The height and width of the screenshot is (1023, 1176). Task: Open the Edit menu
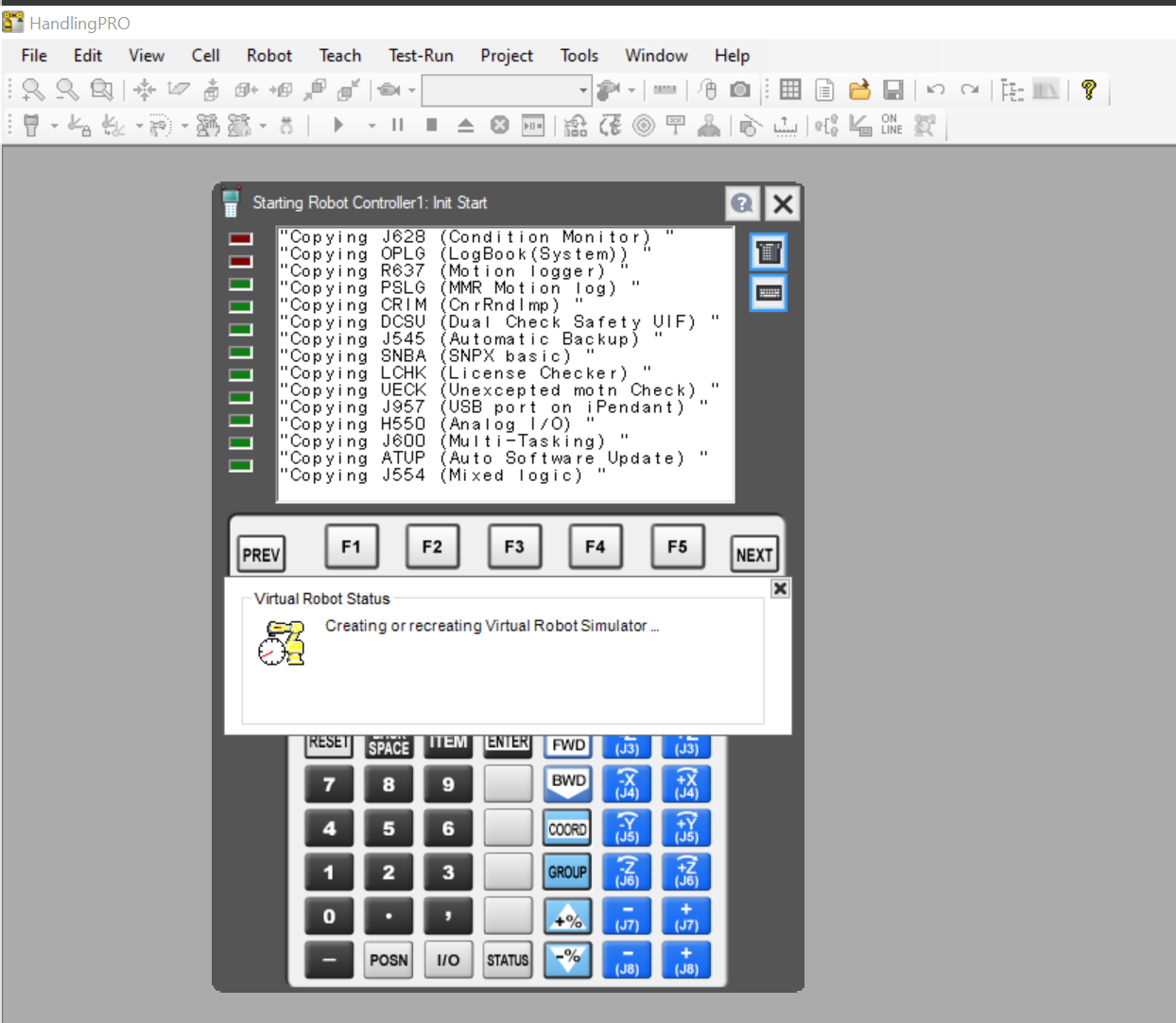pos(88,56)
